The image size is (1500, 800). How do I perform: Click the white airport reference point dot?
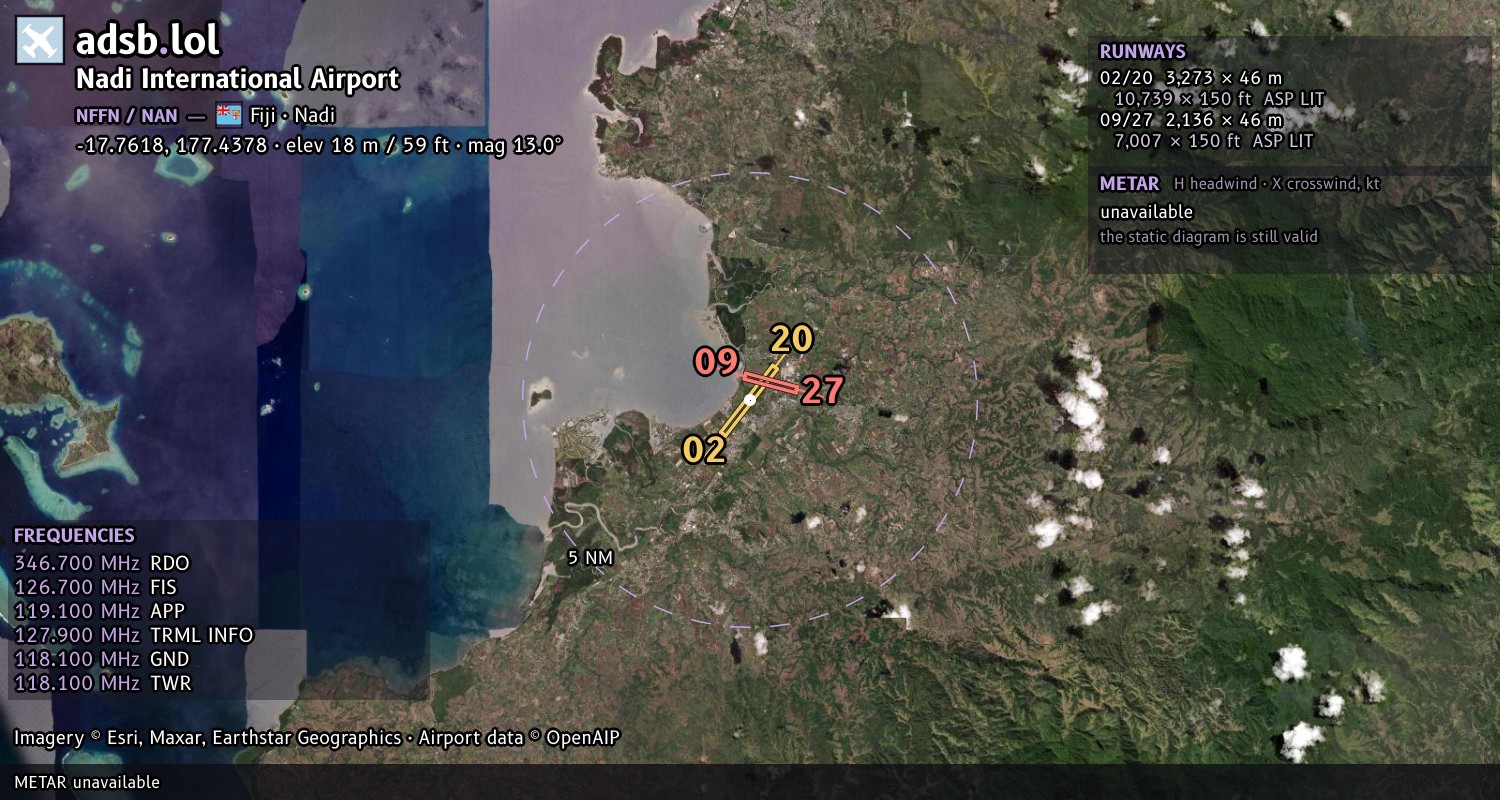coord(750,399)
